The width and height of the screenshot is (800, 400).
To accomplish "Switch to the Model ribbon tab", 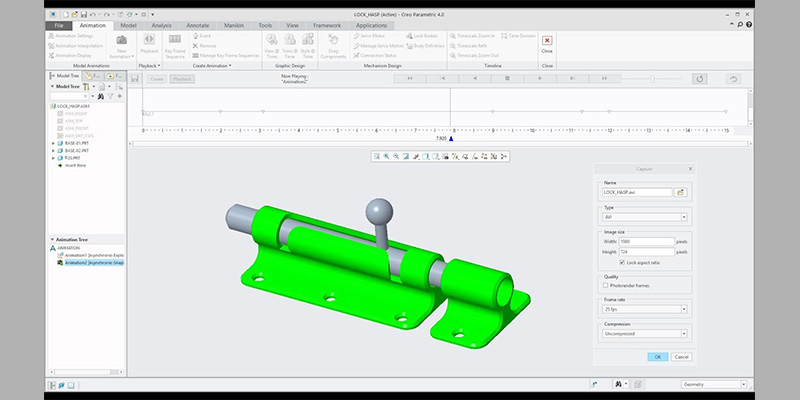I will coord(128,25).
